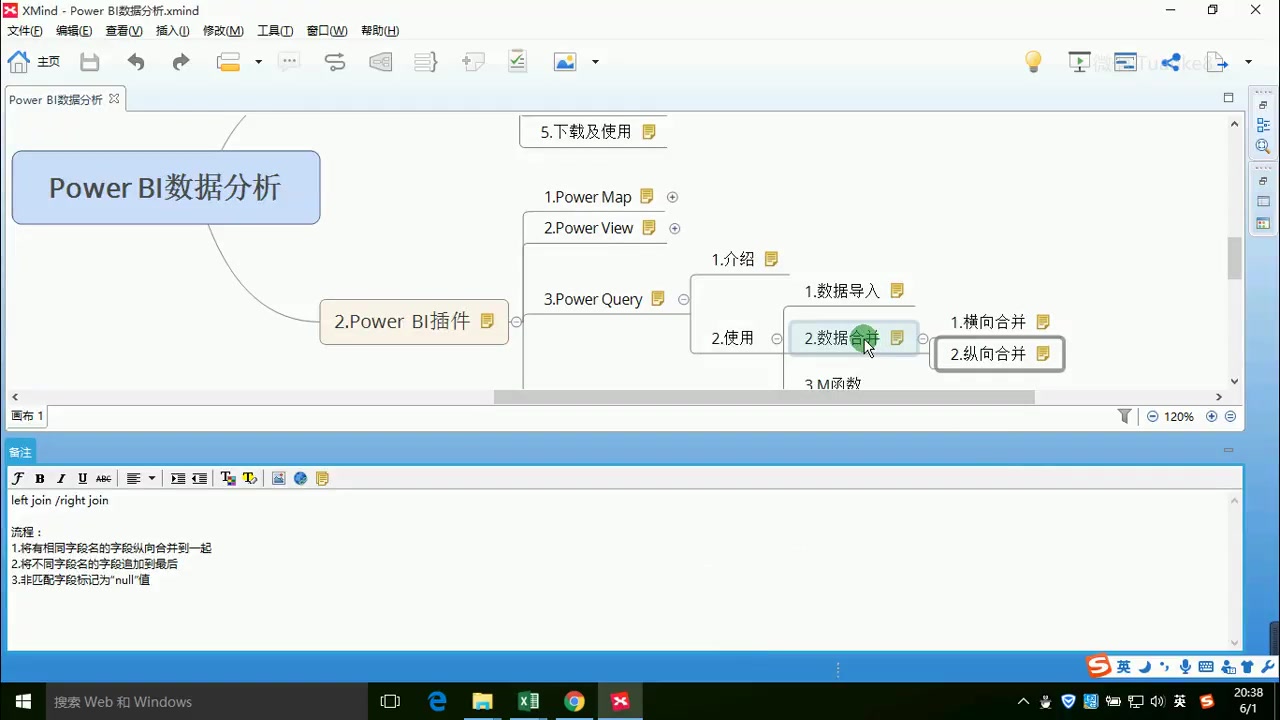Click the filter funnel icon
The image size is (1280, 720).
pyautogui.click(x=1124, y=416)
